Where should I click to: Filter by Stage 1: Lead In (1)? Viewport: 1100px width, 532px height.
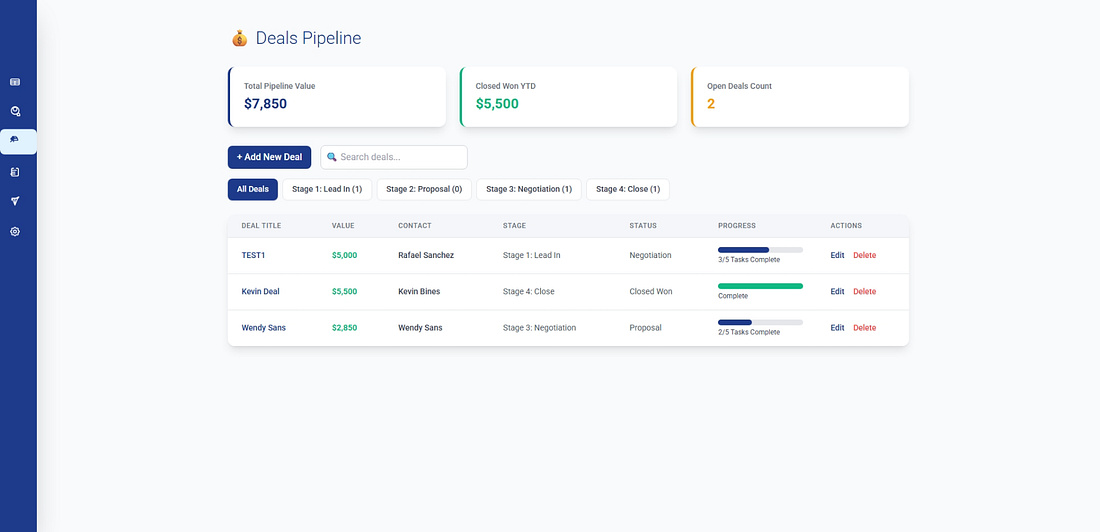pos(327,189)
